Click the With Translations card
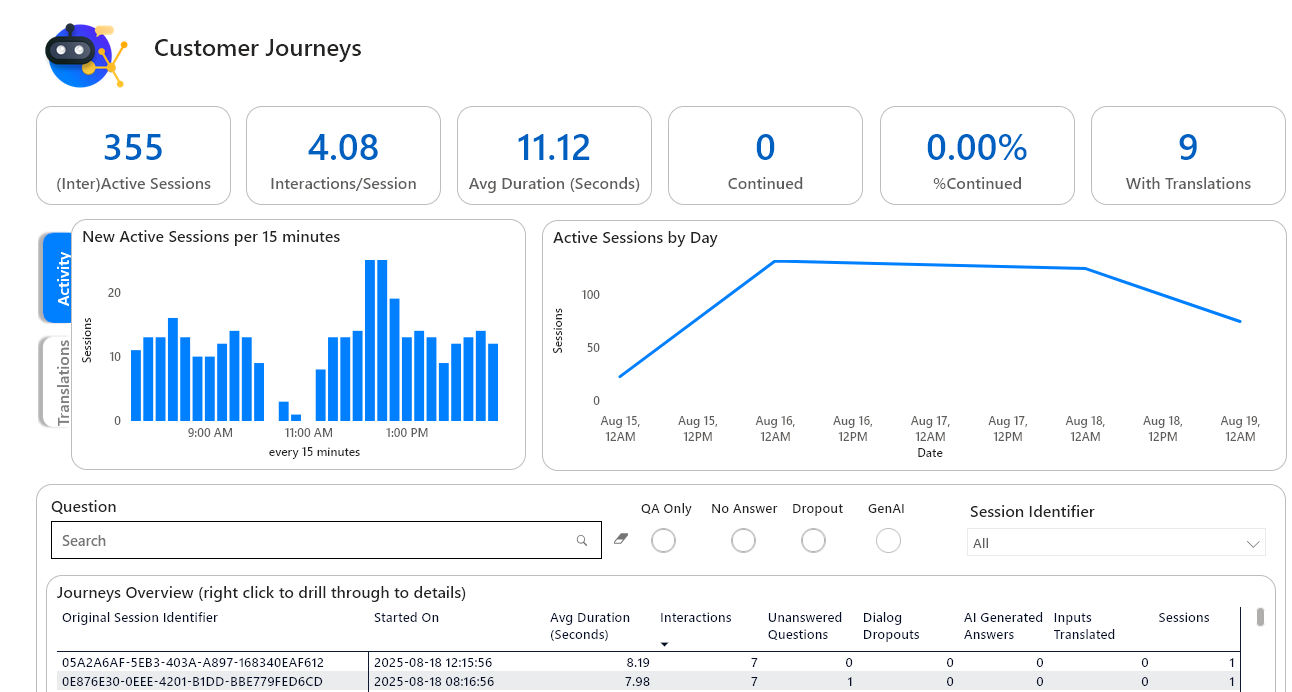 (1188, 156)
